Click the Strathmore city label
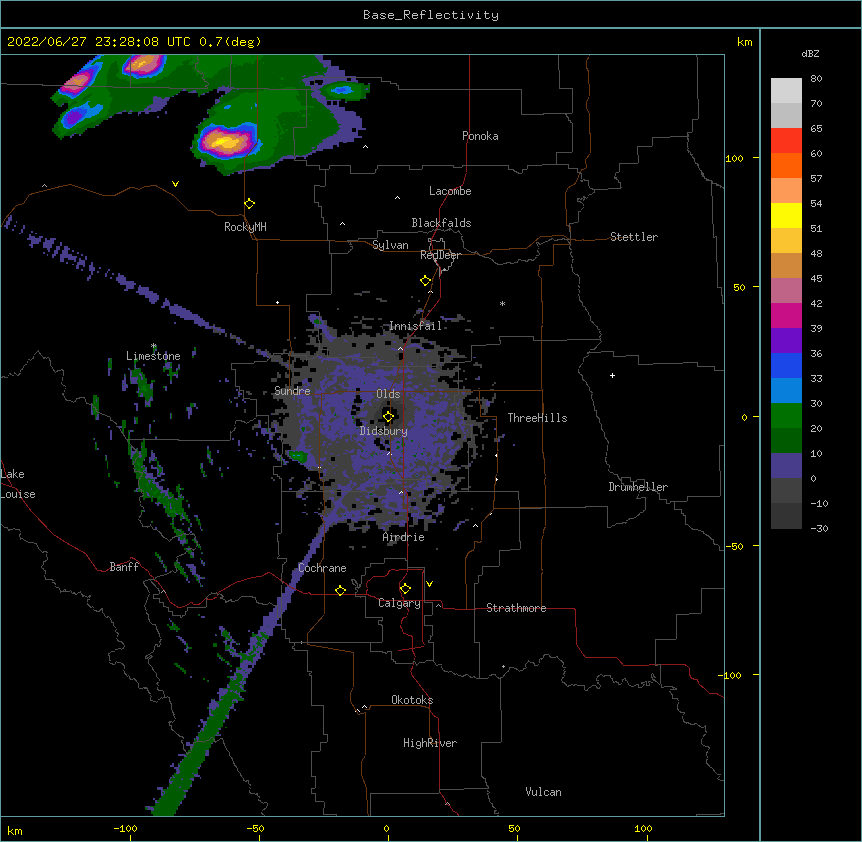 coord(516,608)
